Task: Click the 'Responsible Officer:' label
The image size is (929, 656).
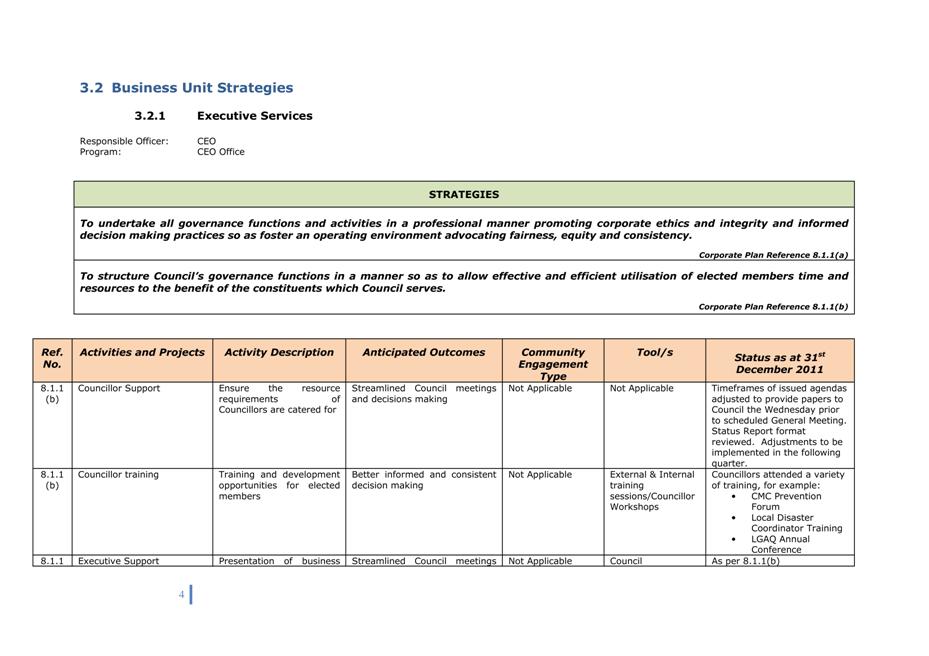Action: click(x=124, y=141)
